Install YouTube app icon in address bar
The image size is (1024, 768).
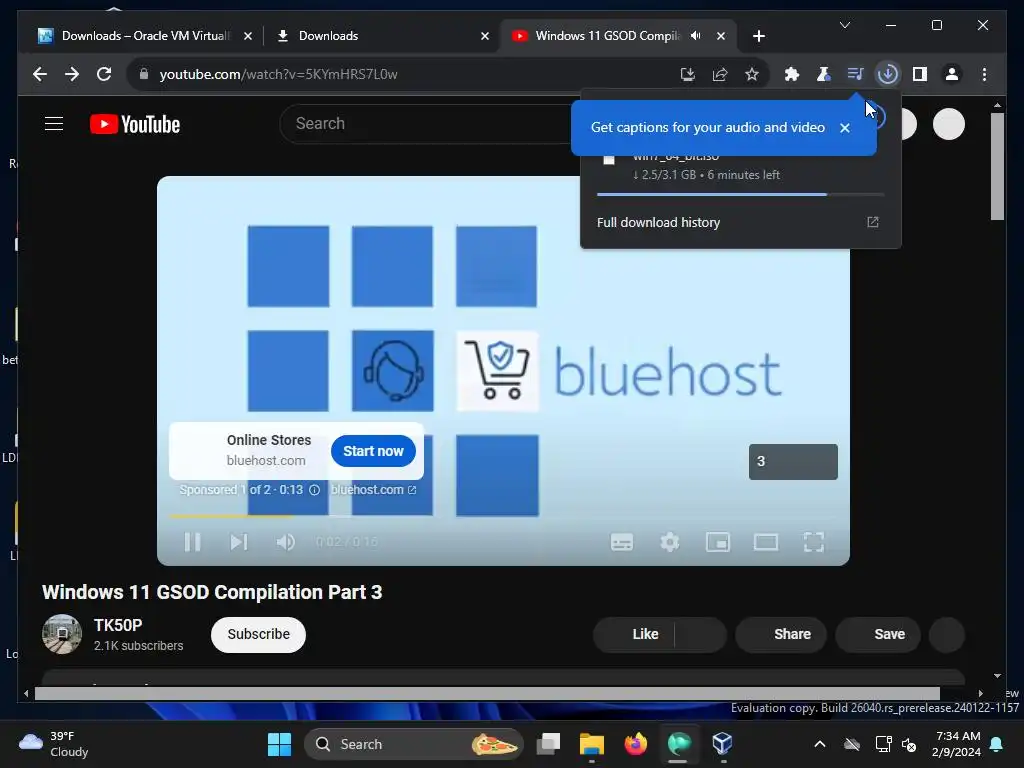click(x=687, y=74)
